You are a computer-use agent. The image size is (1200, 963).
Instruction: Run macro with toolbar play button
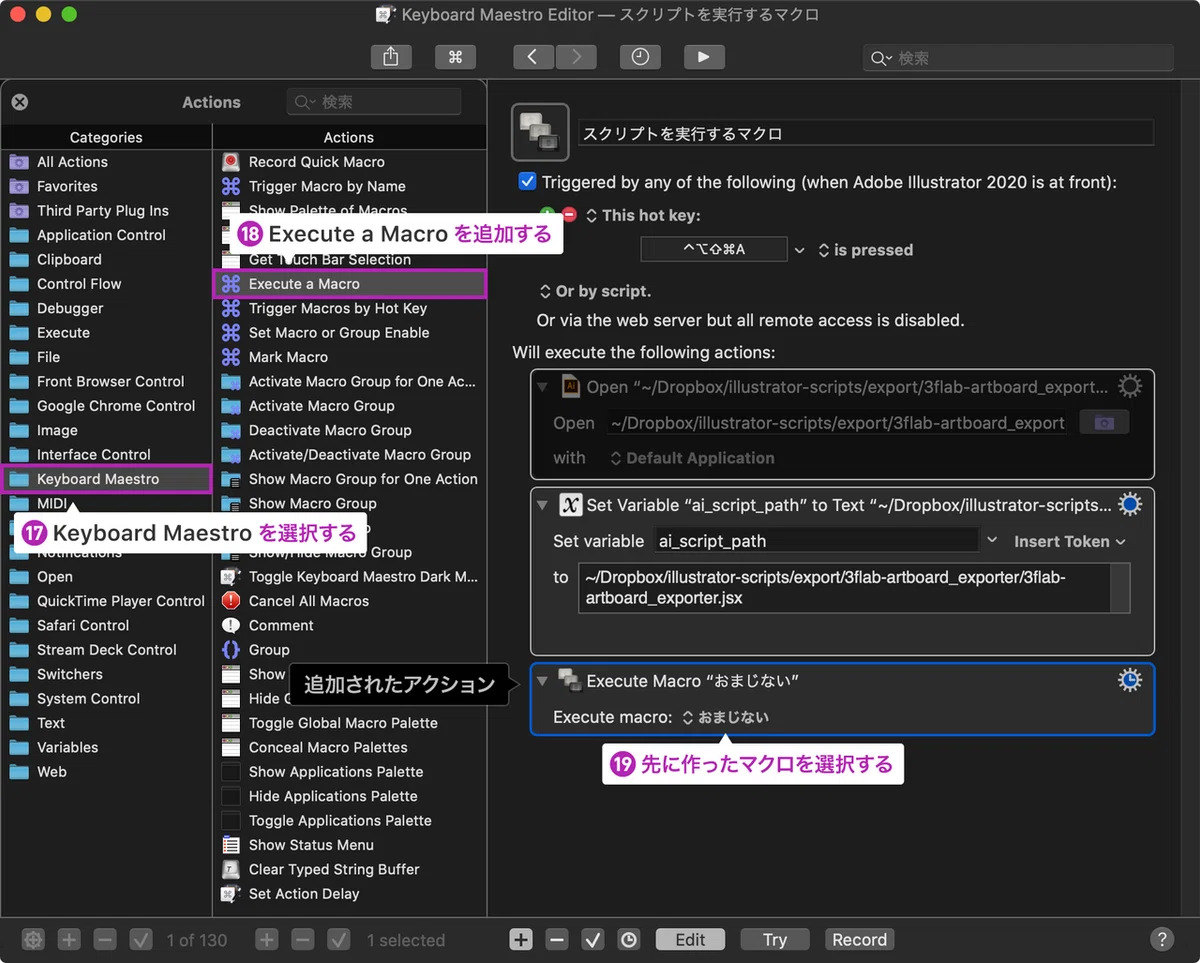[703, 58]
